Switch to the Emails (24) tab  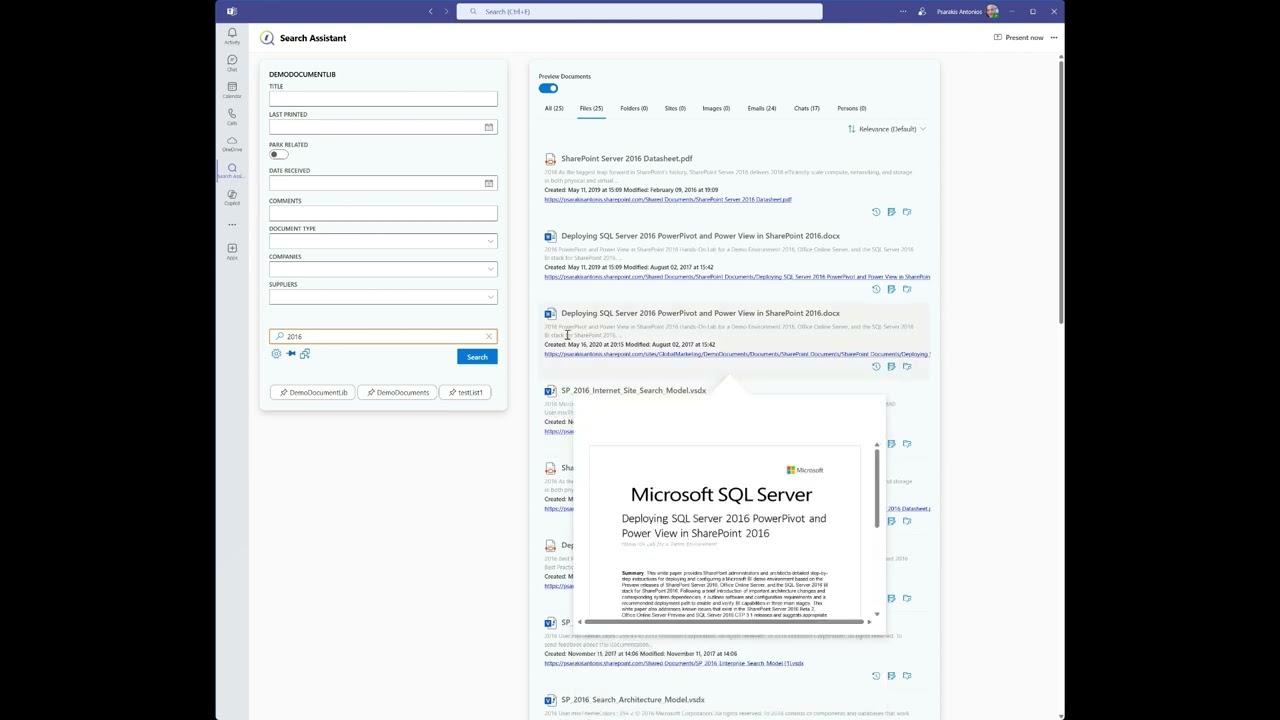[x=762, y=108]
